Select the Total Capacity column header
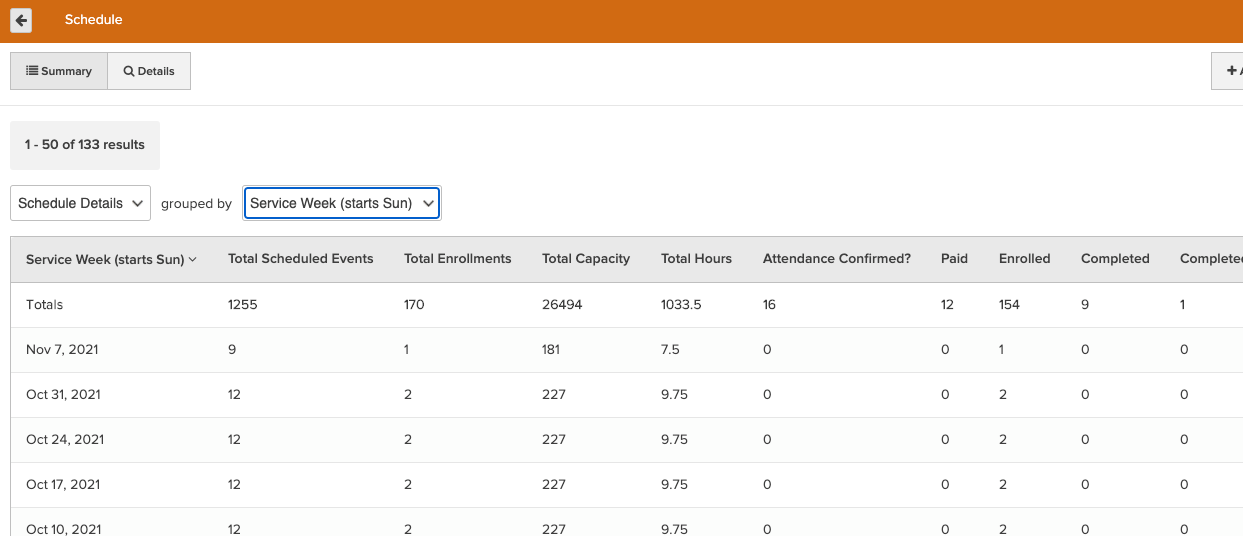 585,259
